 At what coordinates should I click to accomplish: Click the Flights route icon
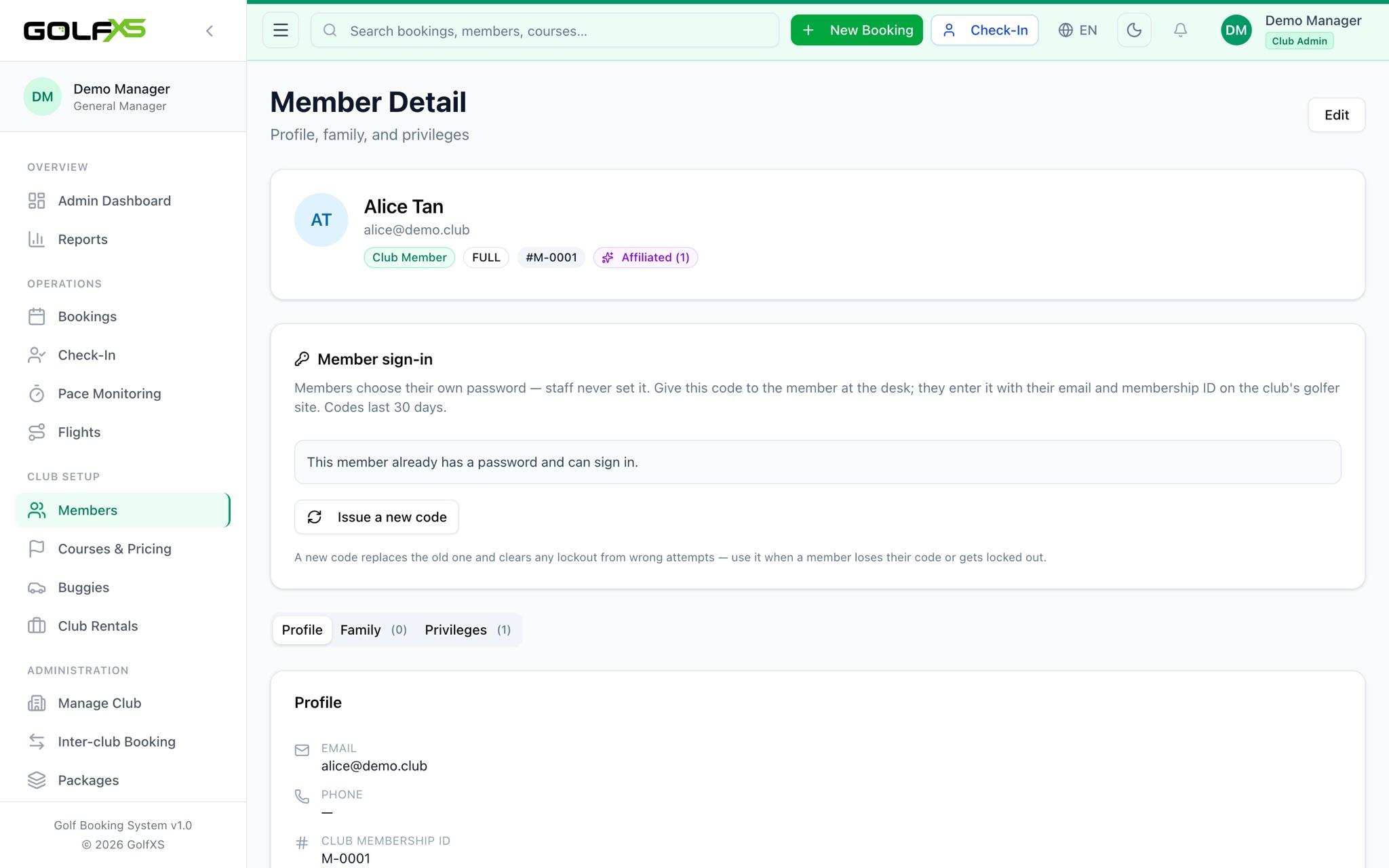coord(37,433)
